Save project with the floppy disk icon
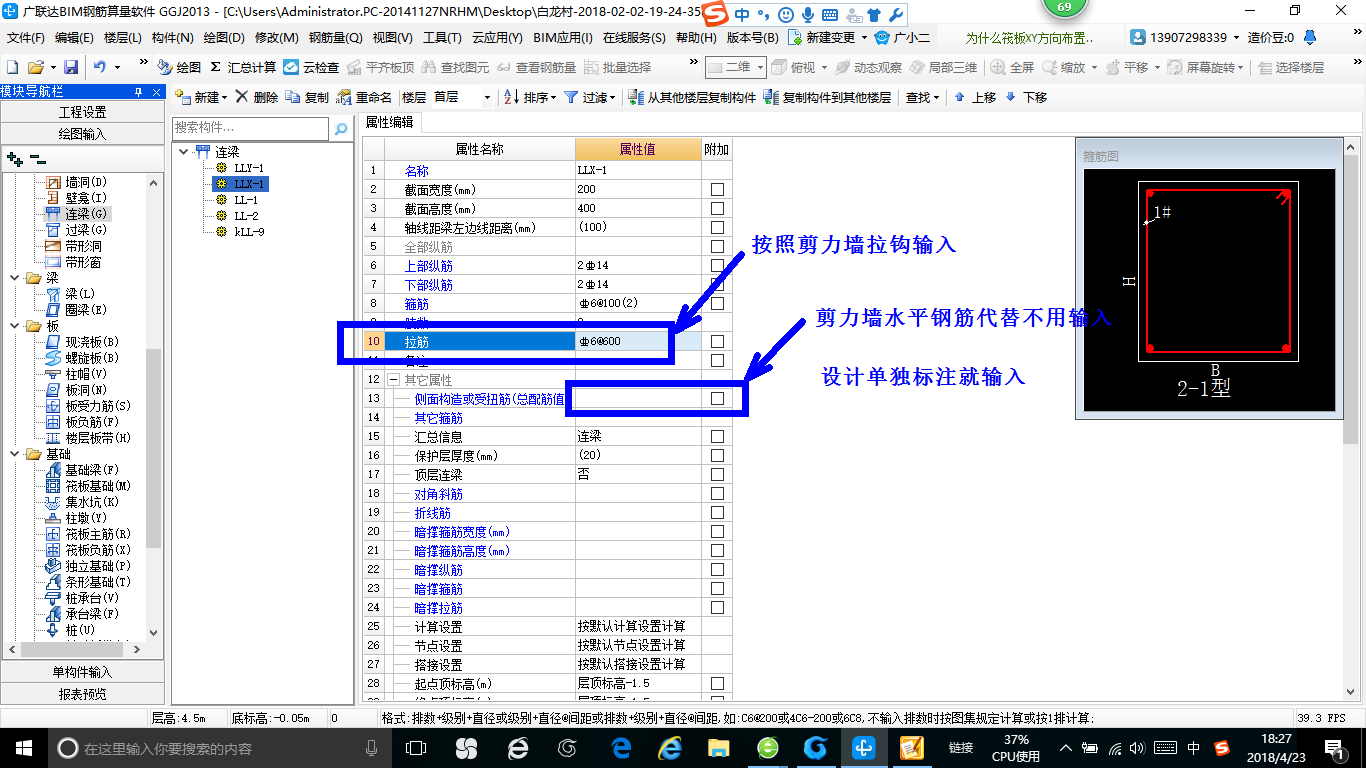The image size is (1366, 768). tap(71, 67)
